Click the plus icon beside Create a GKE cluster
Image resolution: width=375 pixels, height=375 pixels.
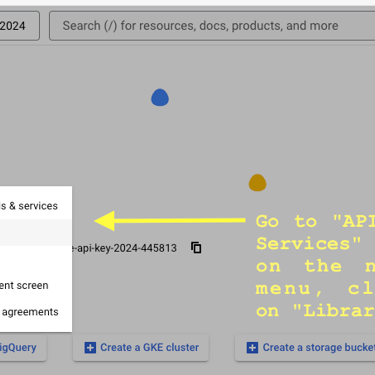90,348
